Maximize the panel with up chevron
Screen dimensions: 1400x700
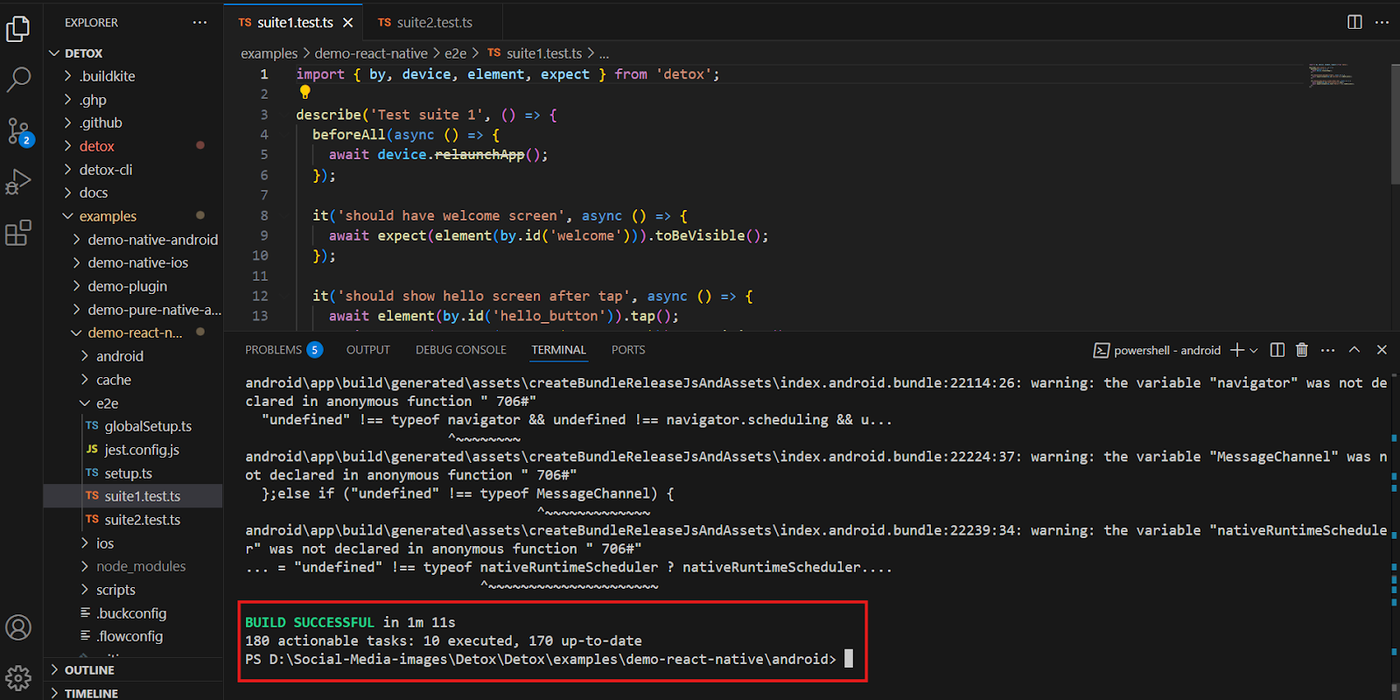click(x=1354, y=350)
